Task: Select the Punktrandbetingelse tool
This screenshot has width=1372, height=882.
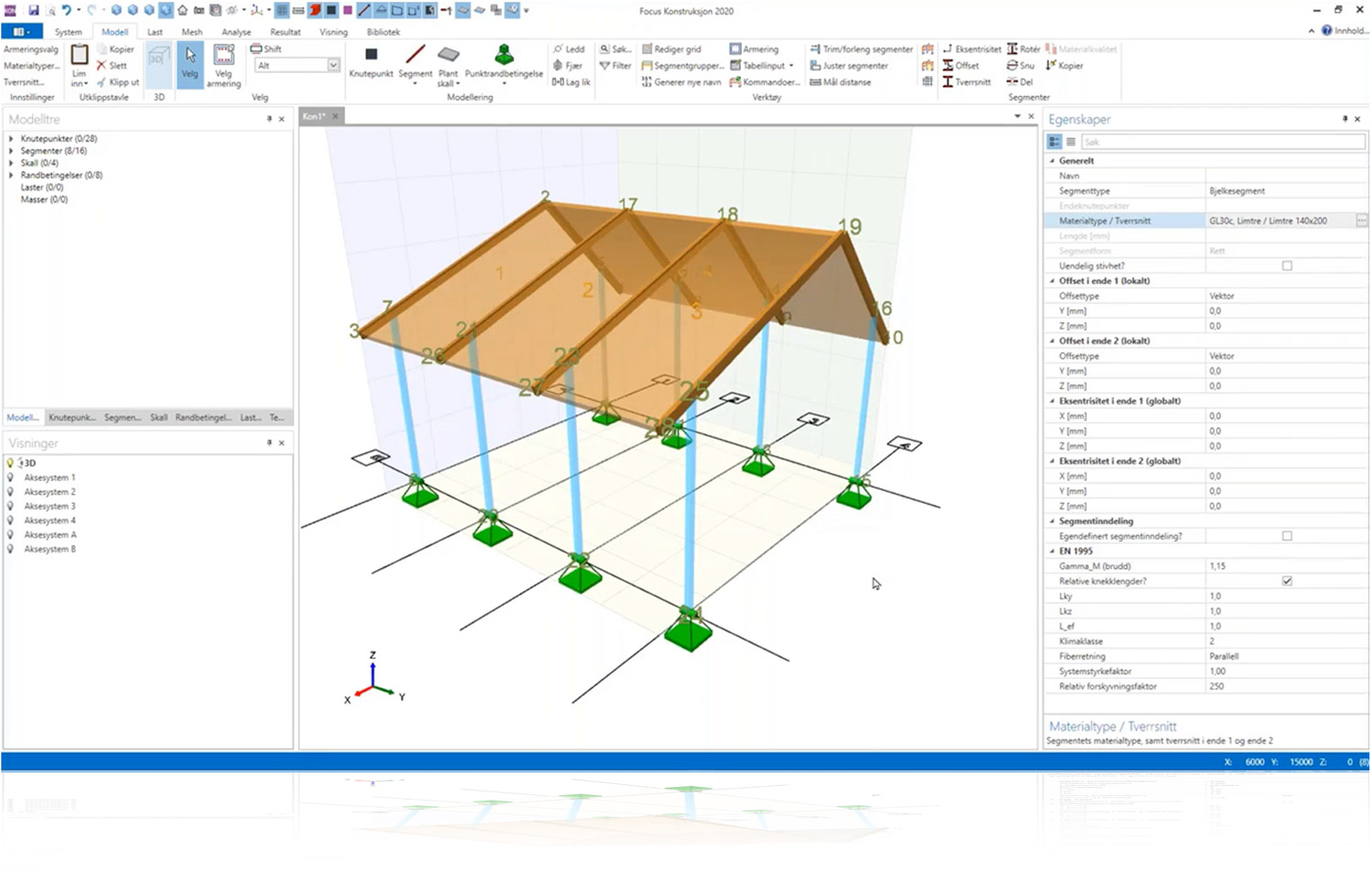Action: click(504, 64)
